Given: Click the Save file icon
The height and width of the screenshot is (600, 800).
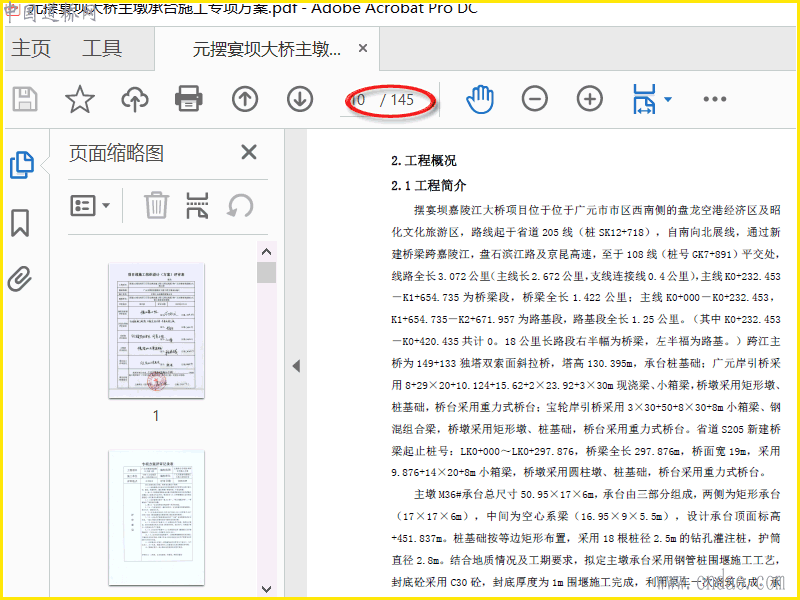Looking at the screenshot, I should click(25, 99).
